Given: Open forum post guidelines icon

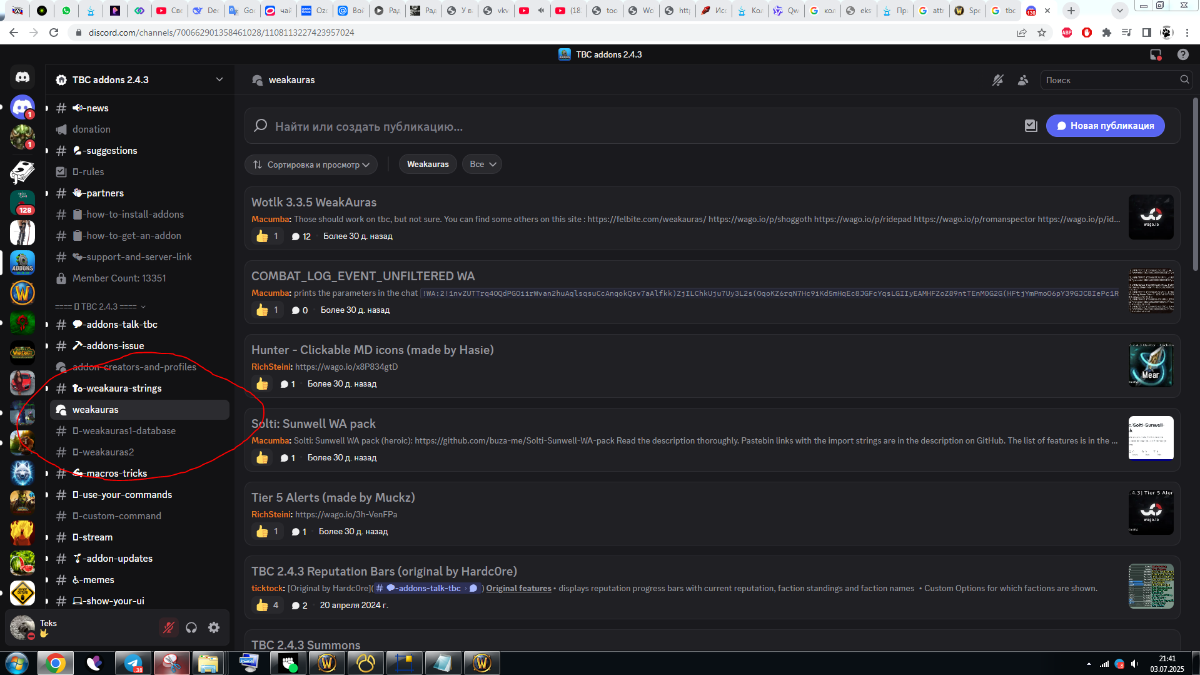Looking at the screenshot, I should tap(1031, 126).
